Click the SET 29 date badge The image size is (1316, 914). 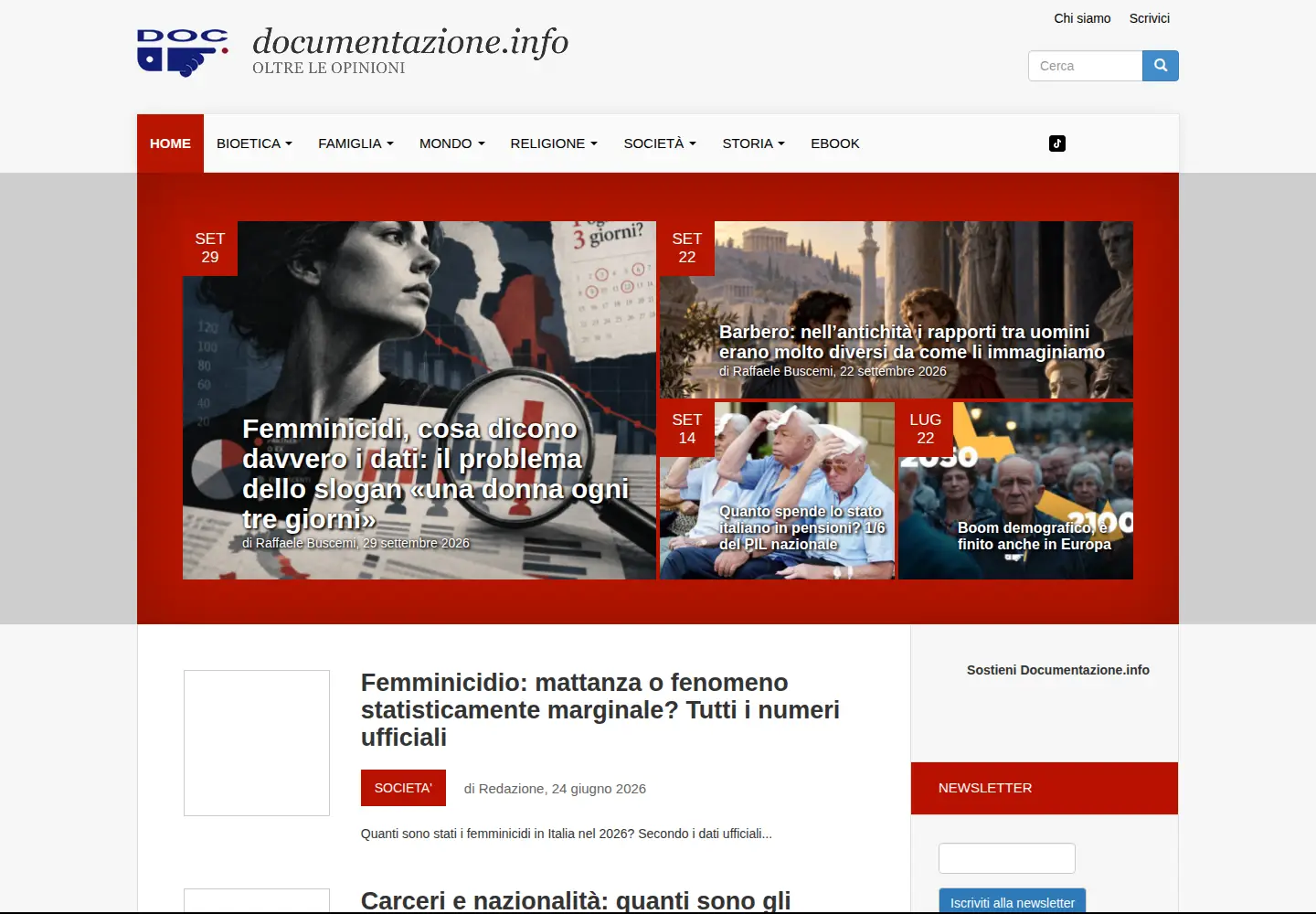coord(210,248)
